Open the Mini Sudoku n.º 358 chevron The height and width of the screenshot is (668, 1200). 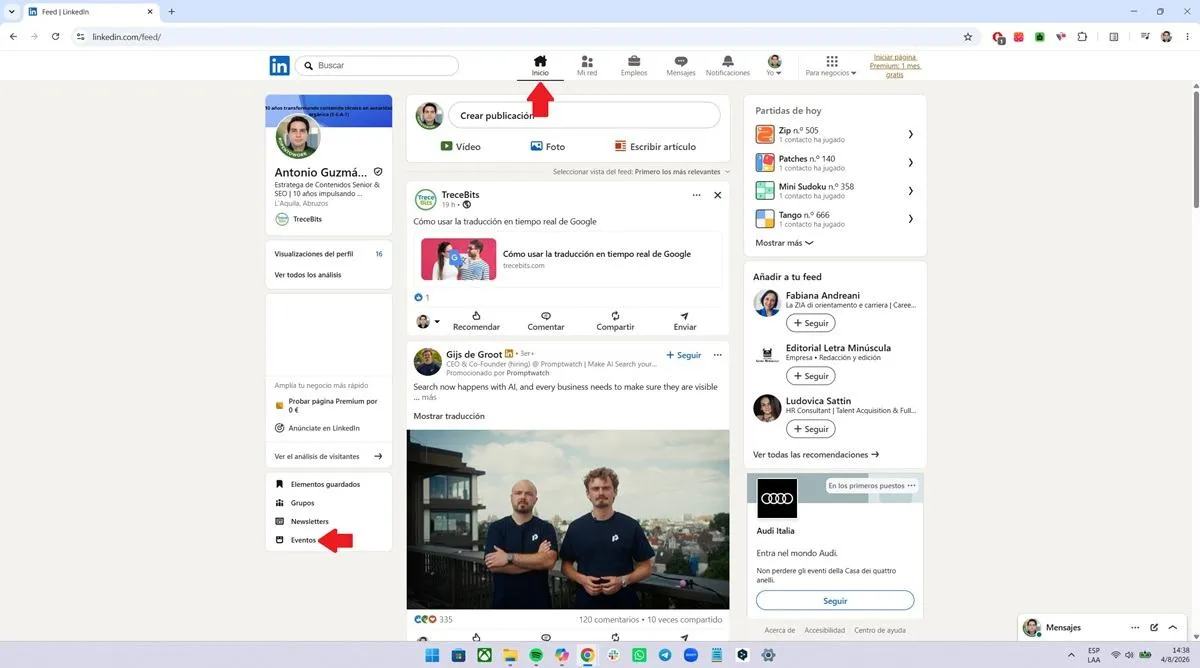[x=910, y=190]
